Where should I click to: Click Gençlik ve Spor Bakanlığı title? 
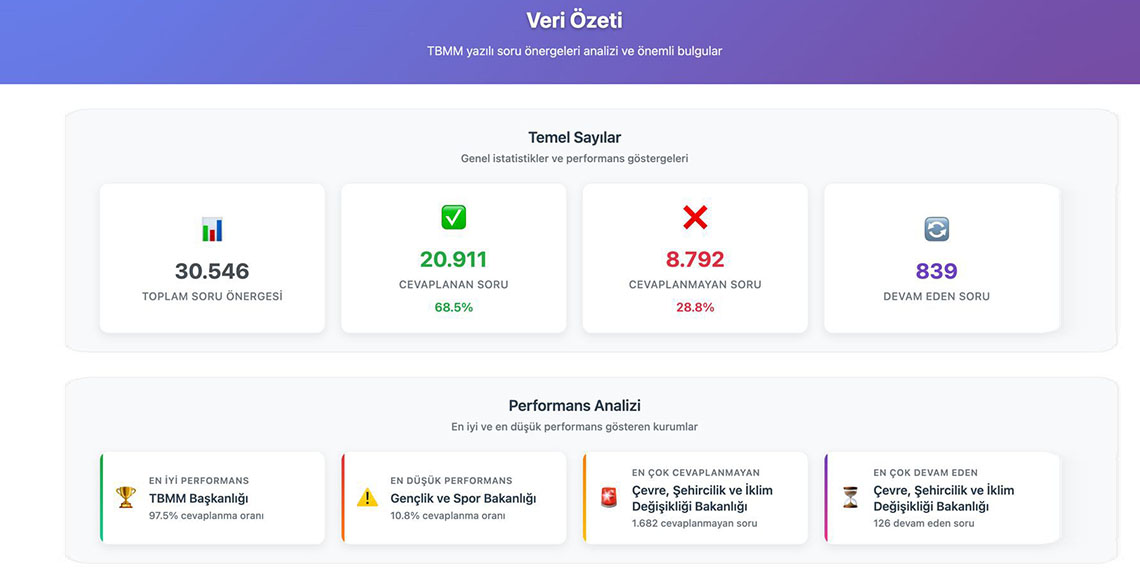point(463,498)
